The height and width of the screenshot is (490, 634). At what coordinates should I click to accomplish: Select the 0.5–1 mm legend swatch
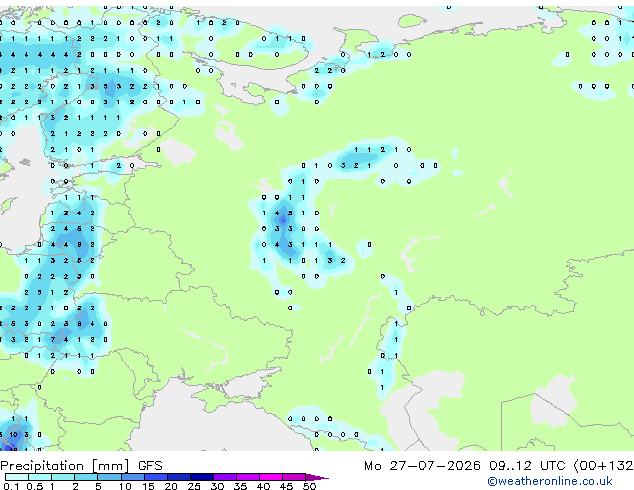[x=40, y=477]
